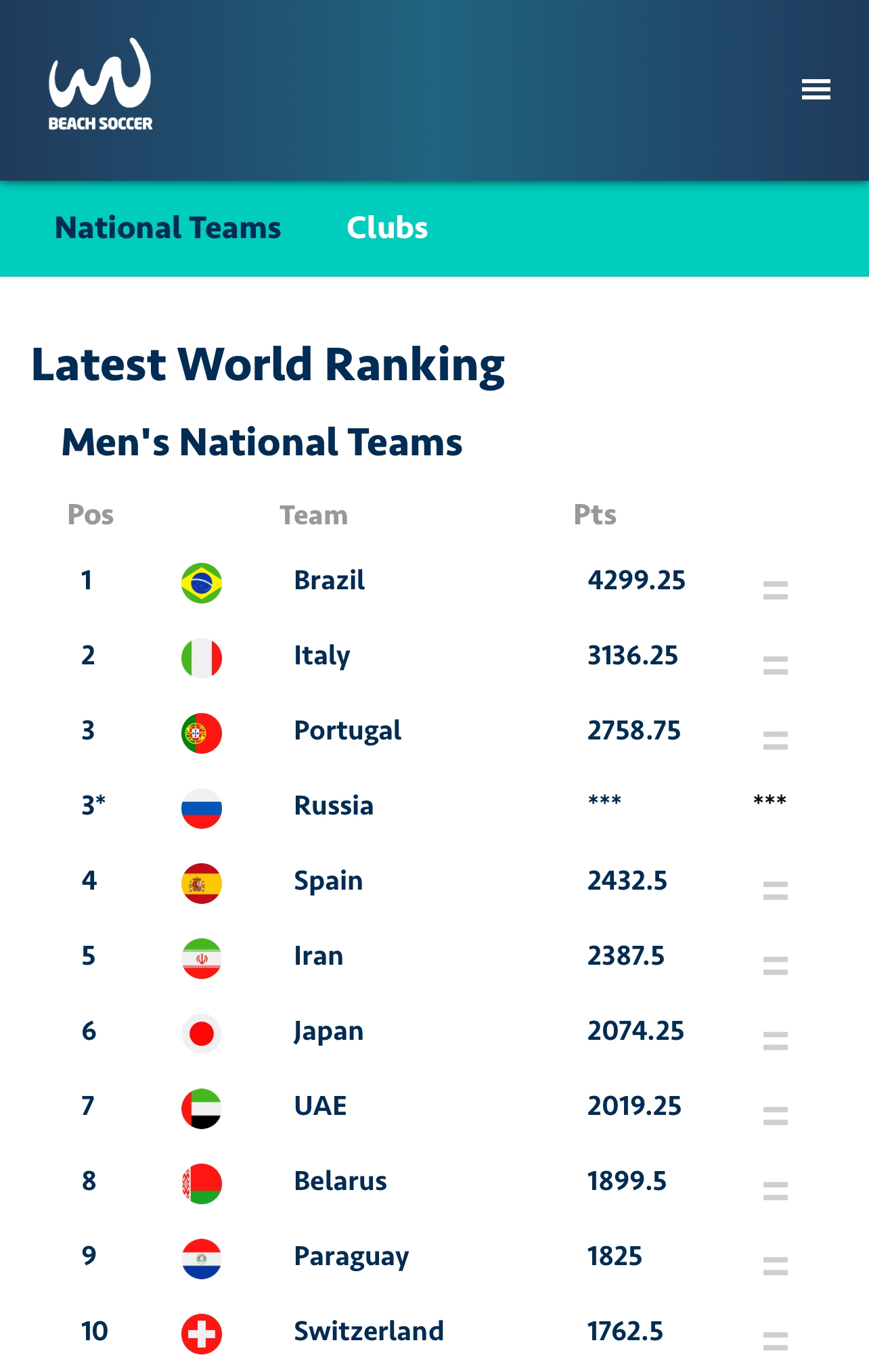Click the Russia flag icon
Screen dimensions: 869x1372
pos(202,808)
